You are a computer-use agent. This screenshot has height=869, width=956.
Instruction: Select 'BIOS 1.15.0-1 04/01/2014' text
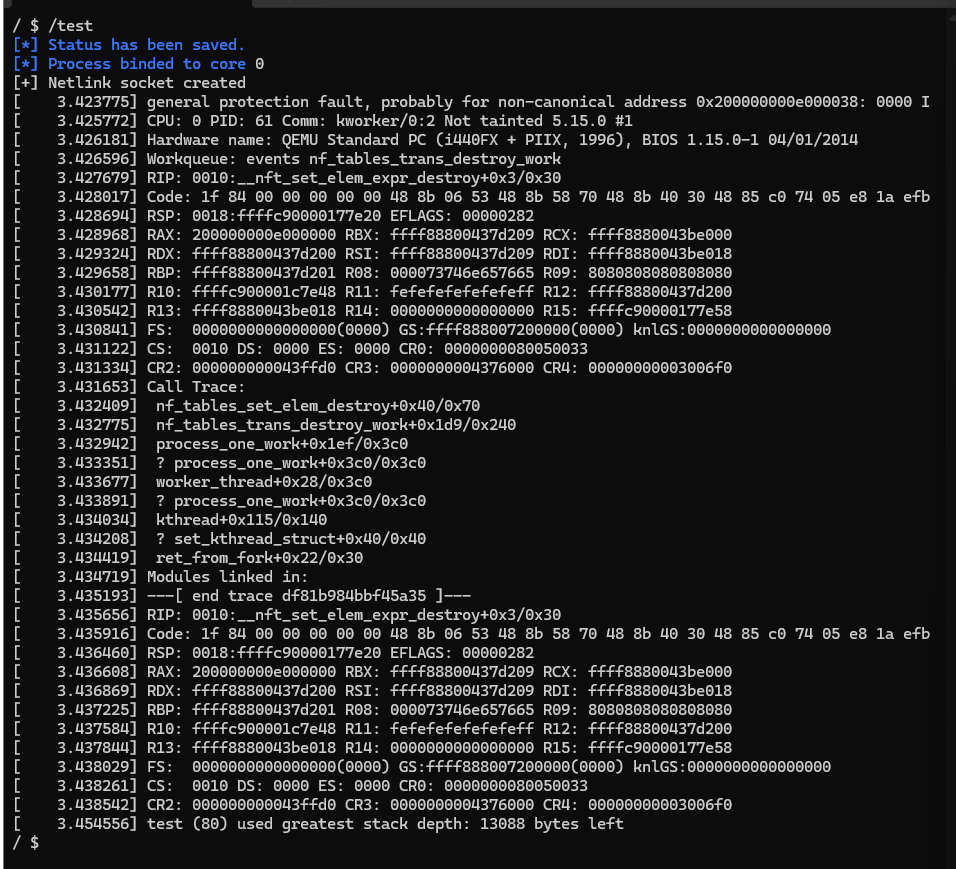750,140
